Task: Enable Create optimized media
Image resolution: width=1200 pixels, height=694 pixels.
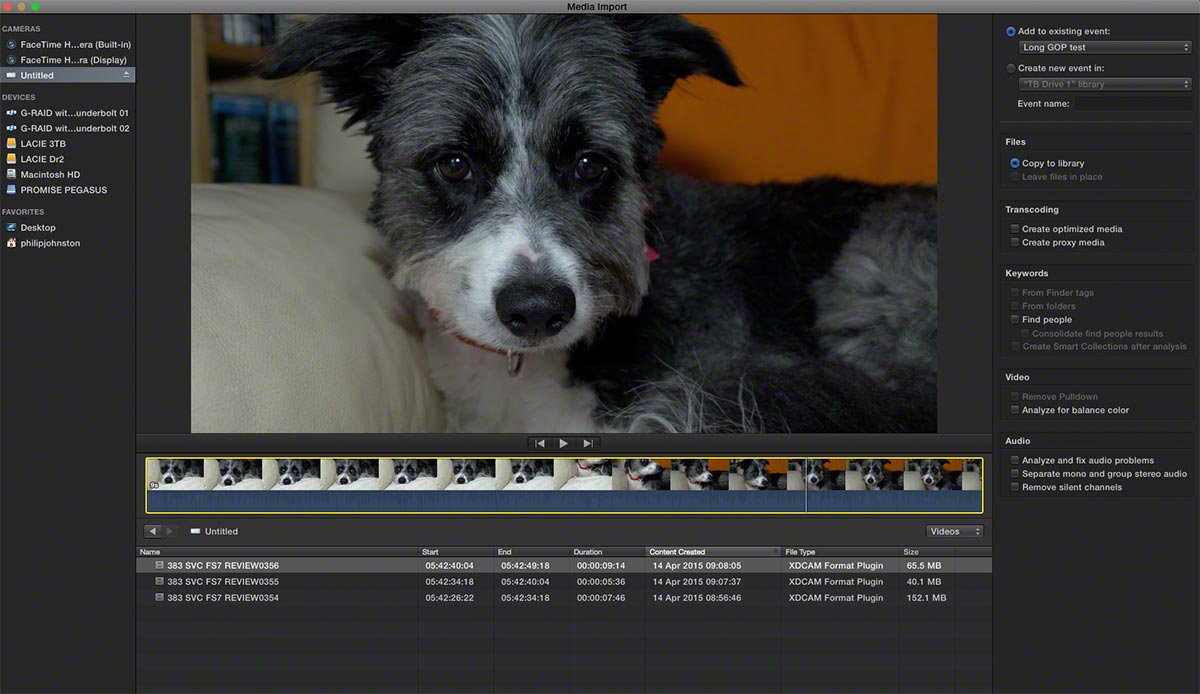Action: click(1014, 229)
